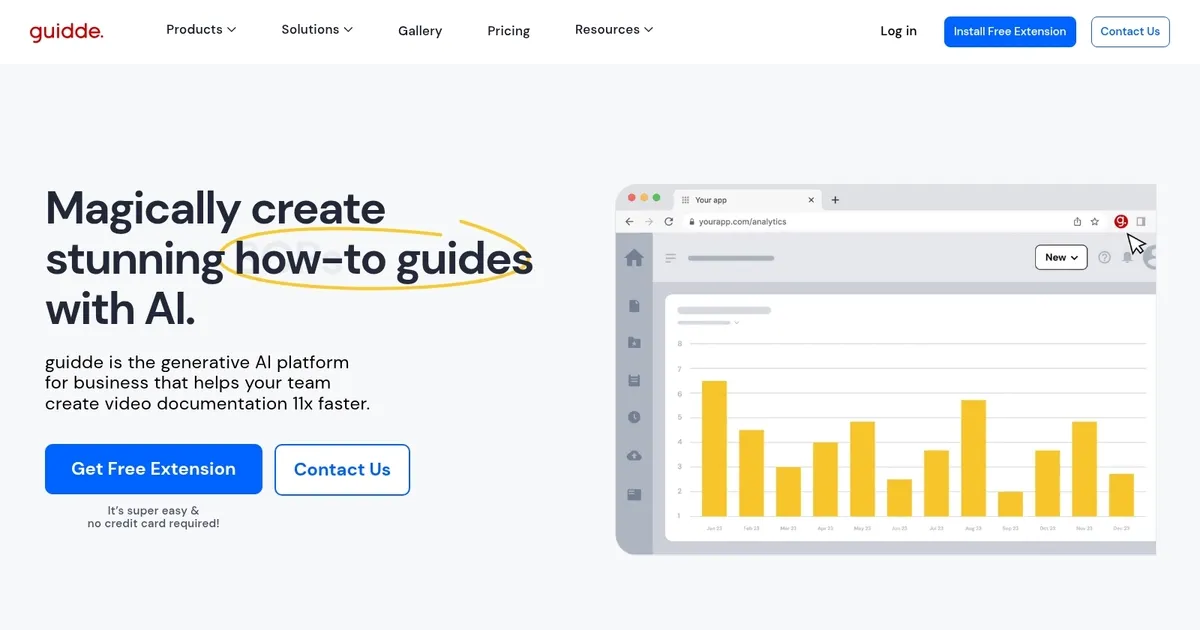
Task: Click the Log in link
Action: [898, 31]
